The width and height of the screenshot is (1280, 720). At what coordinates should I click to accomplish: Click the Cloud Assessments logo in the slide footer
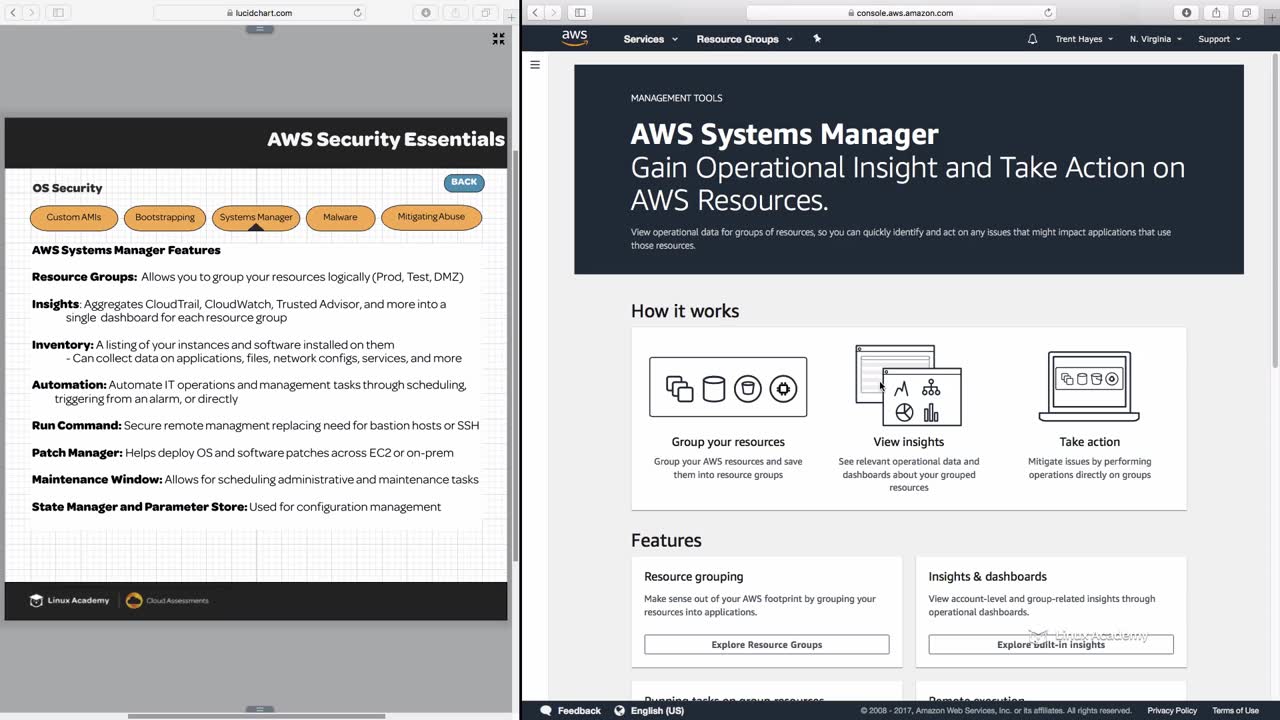(x=167, y=600)
